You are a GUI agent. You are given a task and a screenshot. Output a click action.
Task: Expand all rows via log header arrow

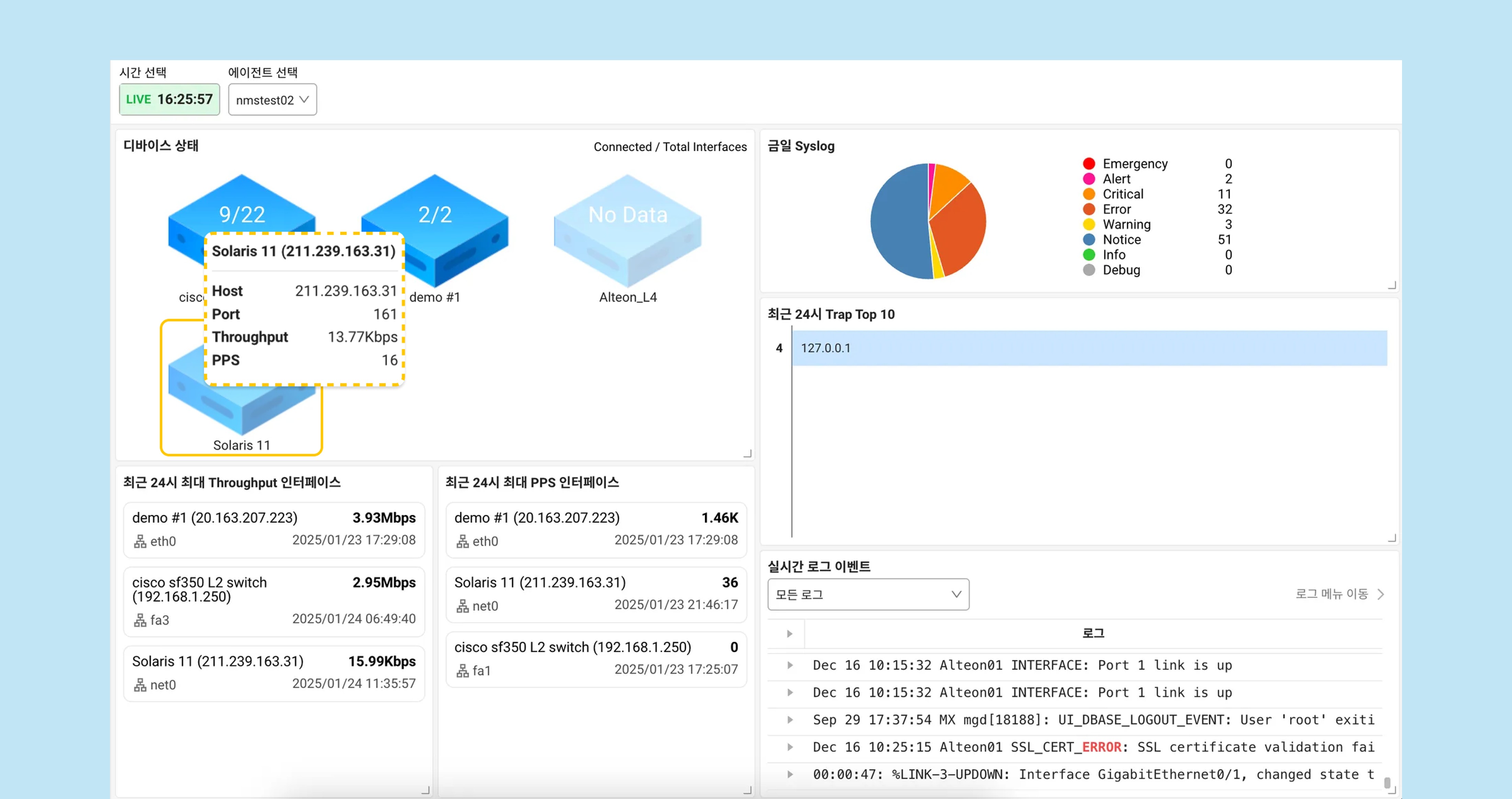(789, 633)
